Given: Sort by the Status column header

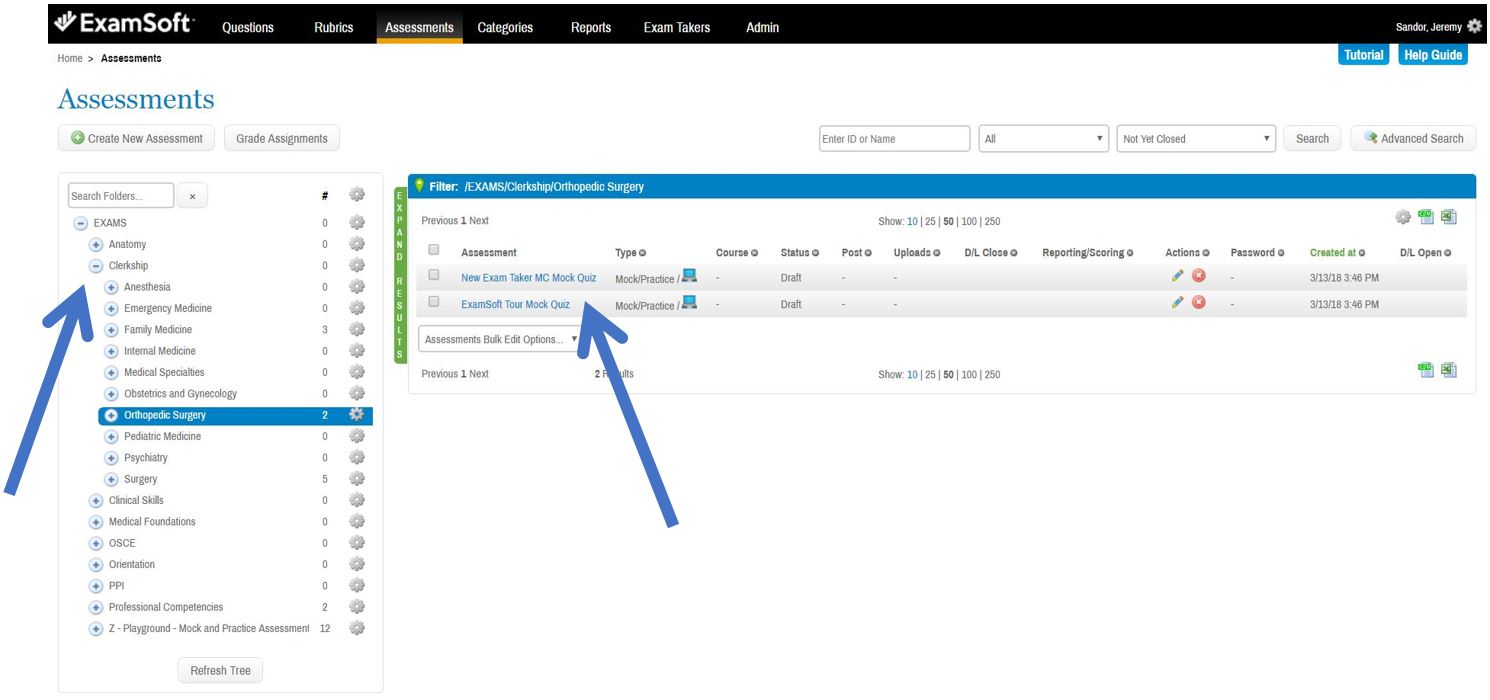Looking at the screenshot, I should (x=799, y=252).
